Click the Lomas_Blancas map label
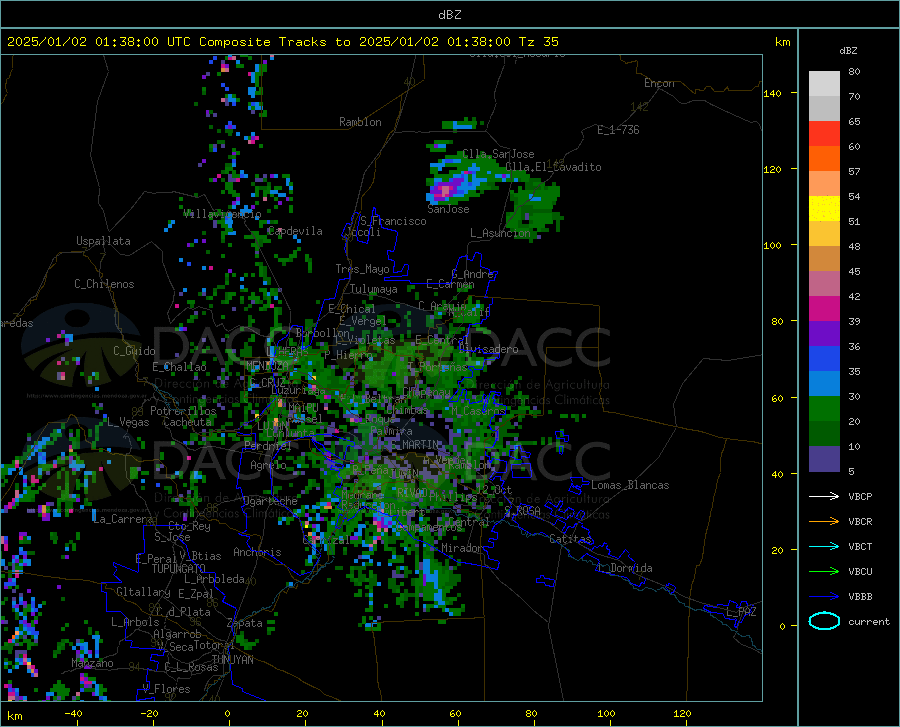 click(630, 485)
